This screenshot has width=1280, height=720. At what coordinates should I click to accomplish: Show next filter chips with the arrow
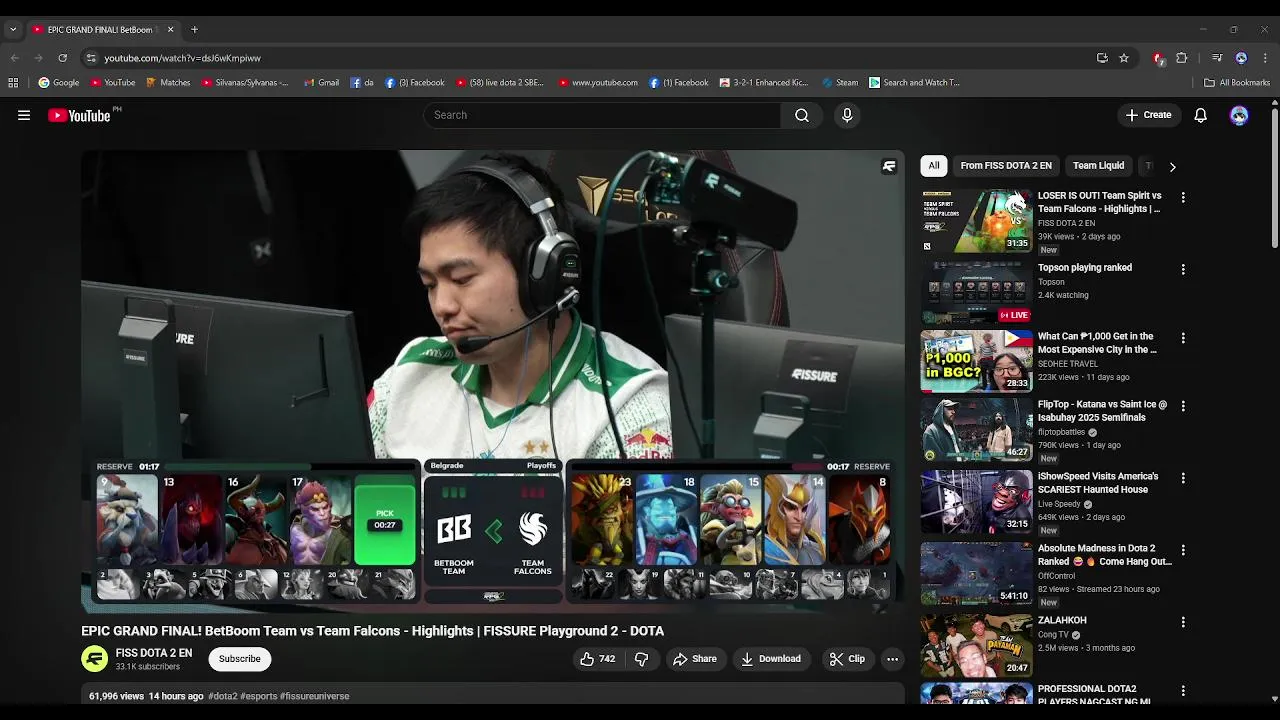click(1172, 166)
